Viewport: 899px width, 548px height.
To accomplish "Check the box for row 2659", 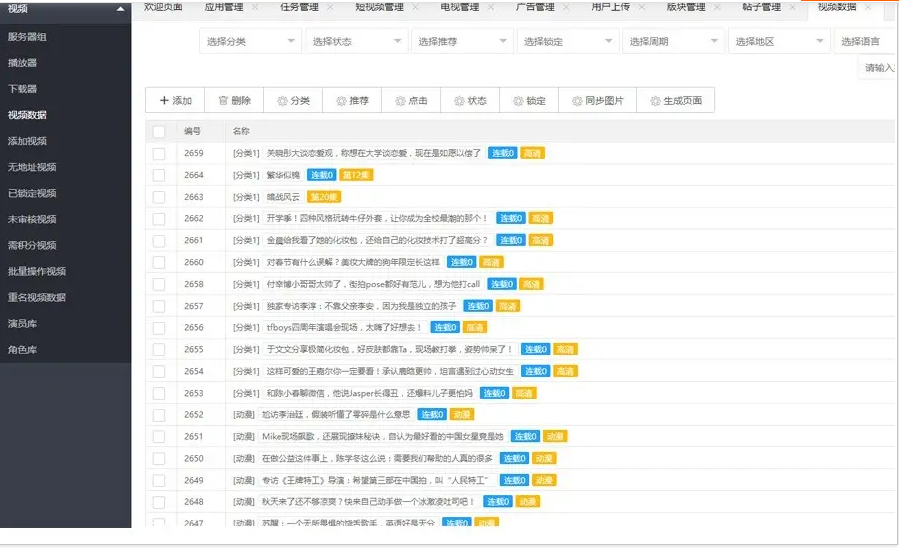I will click(x=159, y=153).
